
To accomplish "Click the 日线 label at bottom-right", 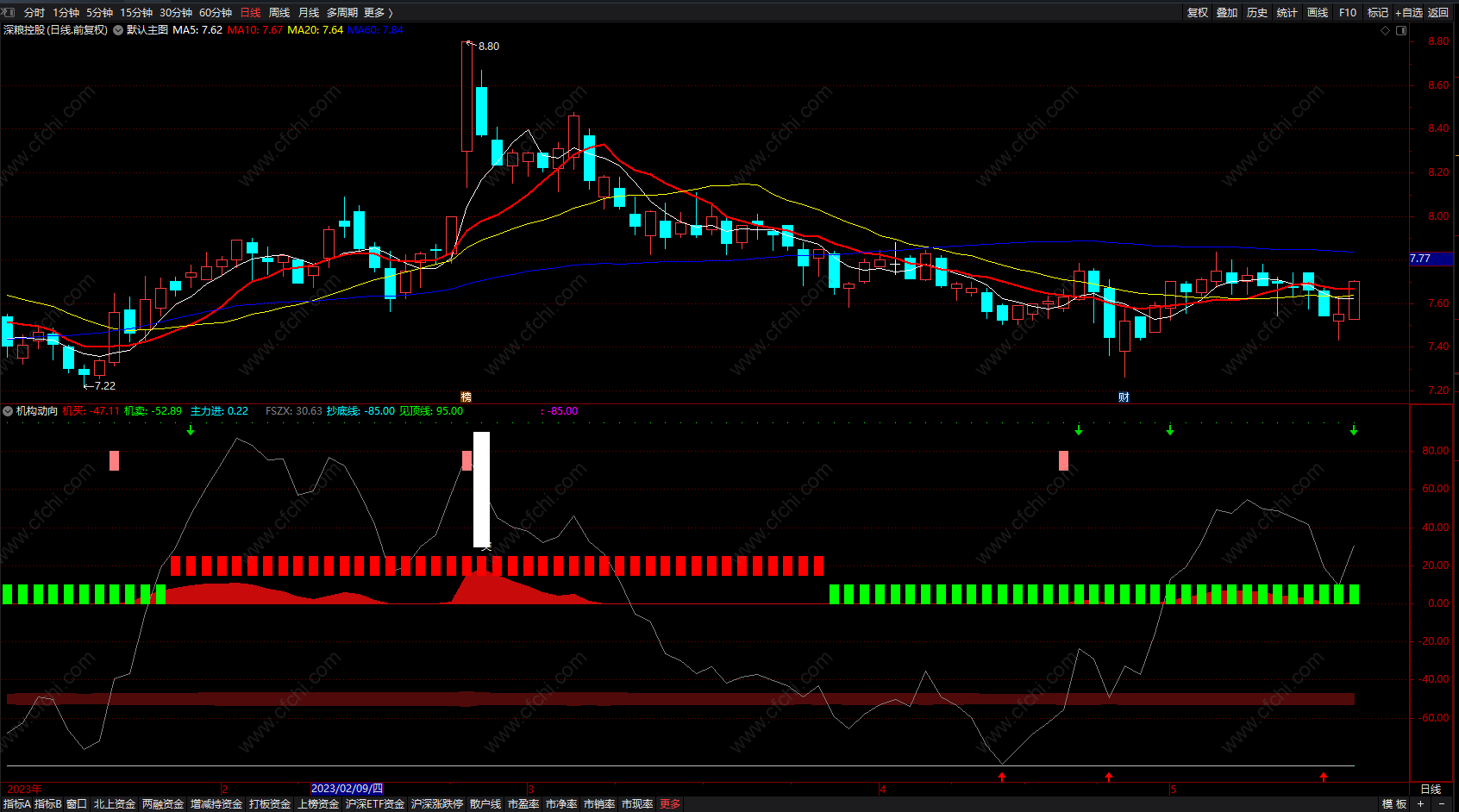I will (1431, 789).
